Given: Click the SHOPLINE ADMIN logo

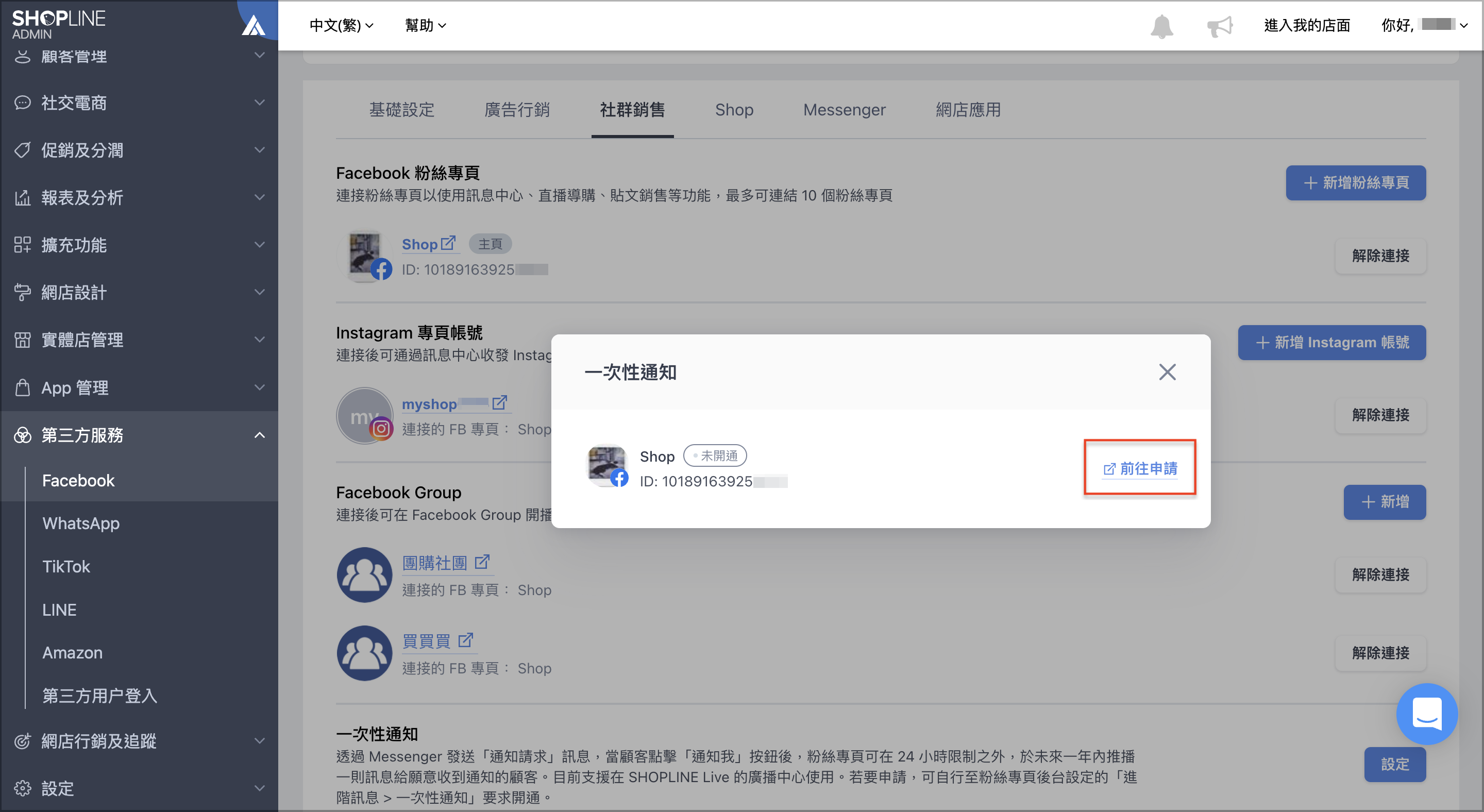Looking at the screenshot, I should click(x=59, y=24).
